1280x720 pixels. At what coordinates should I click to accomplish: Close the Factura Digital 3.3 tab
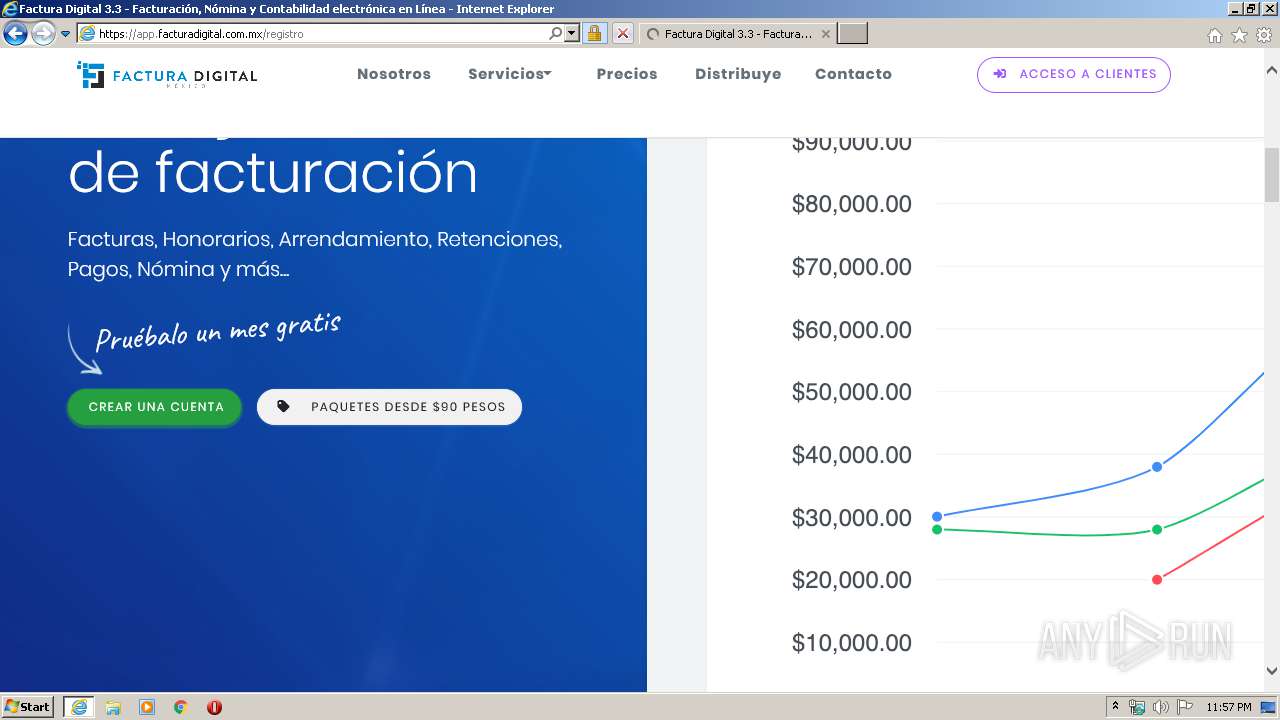[x=825, y=34]
